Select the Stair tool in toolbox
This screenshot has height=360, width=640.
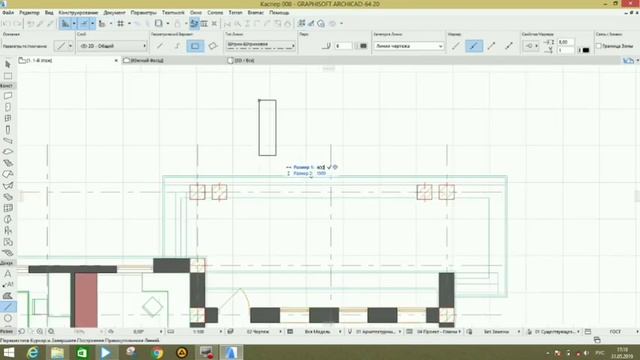tap(8, 163)
